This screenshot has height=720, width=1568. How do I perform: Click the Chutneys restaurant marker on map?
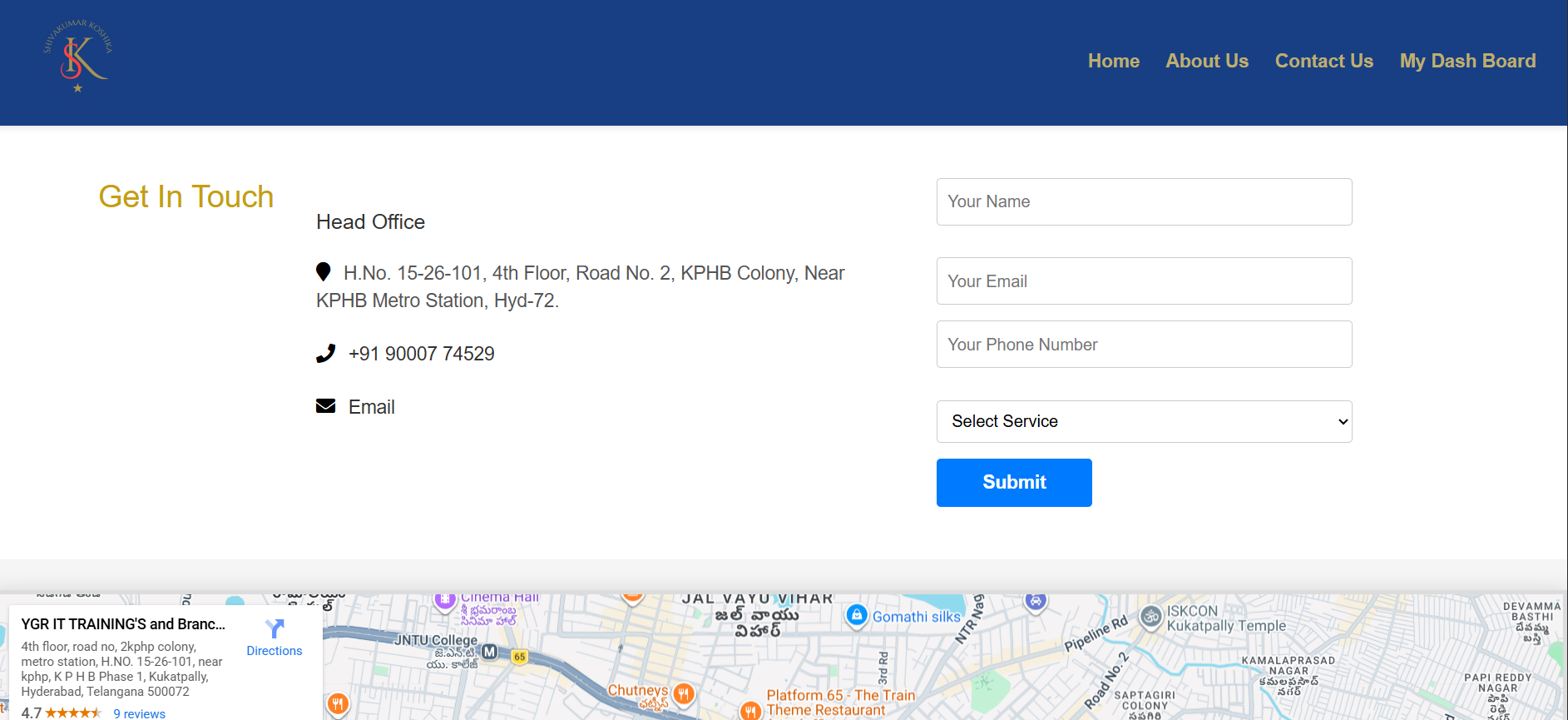684,693
